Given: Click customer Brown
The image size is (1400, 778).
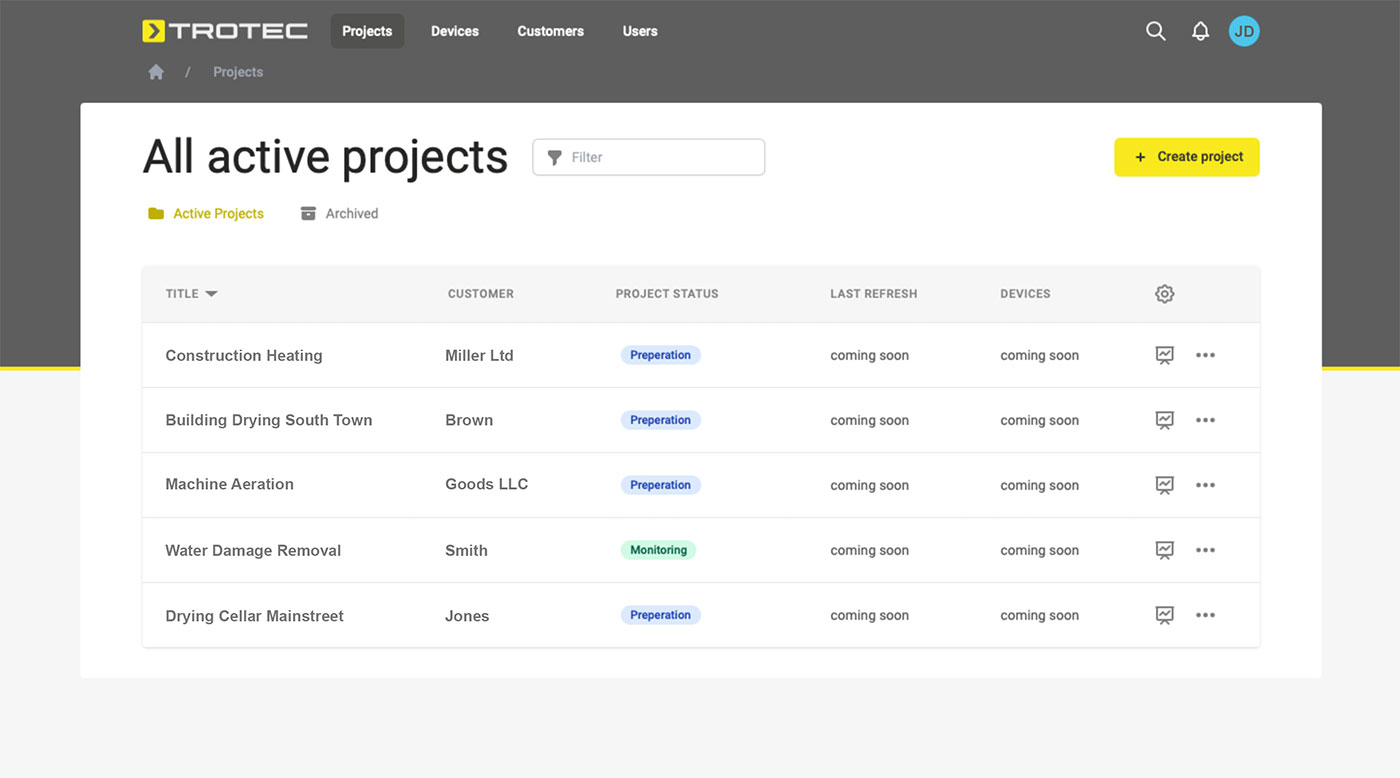Looking at the screenshot, I should (x=469, y=420).
